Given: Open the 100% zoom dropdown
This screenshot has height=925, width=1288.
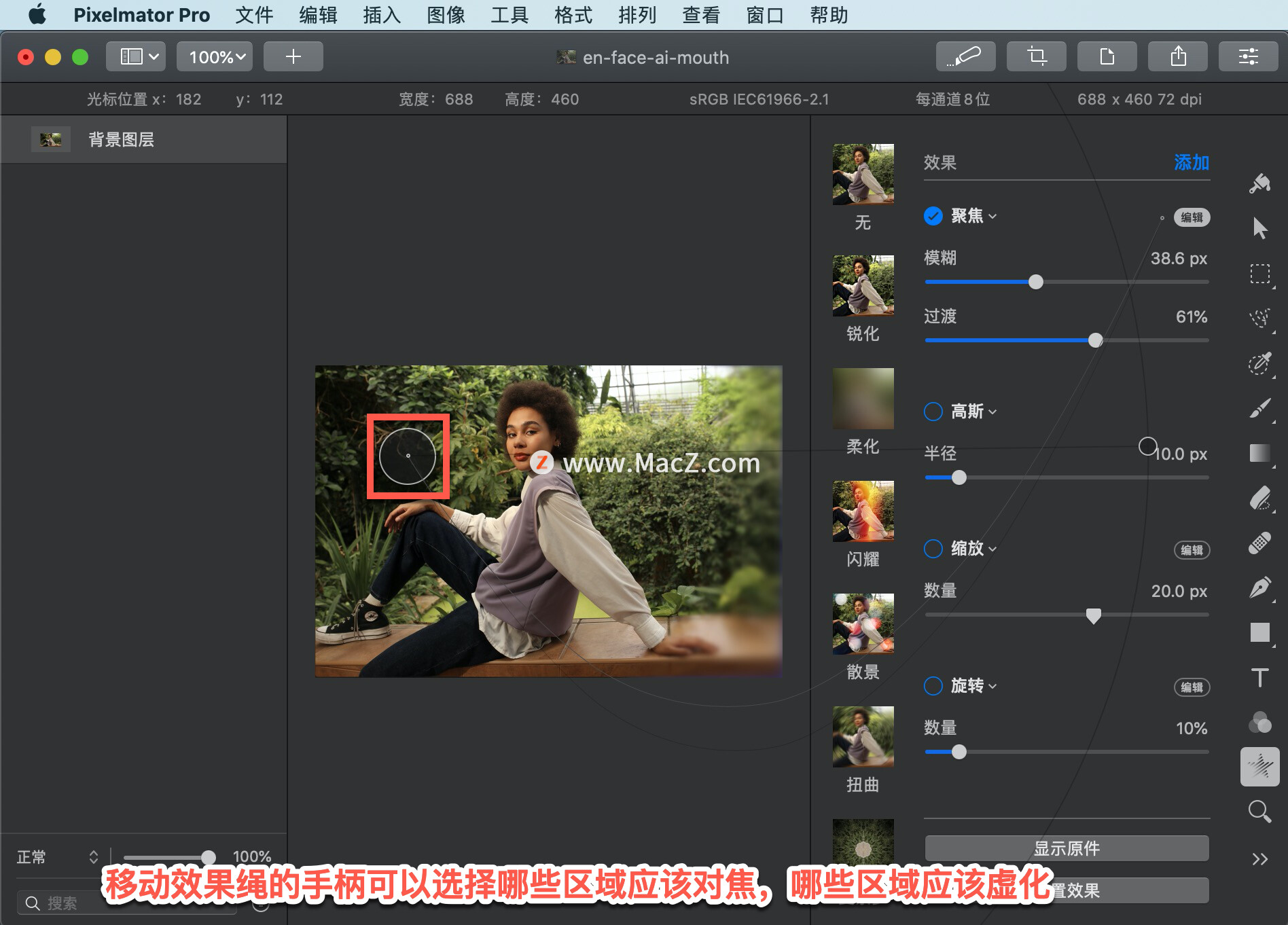Looking at the screenshot, I should click(x=215, y=56).
